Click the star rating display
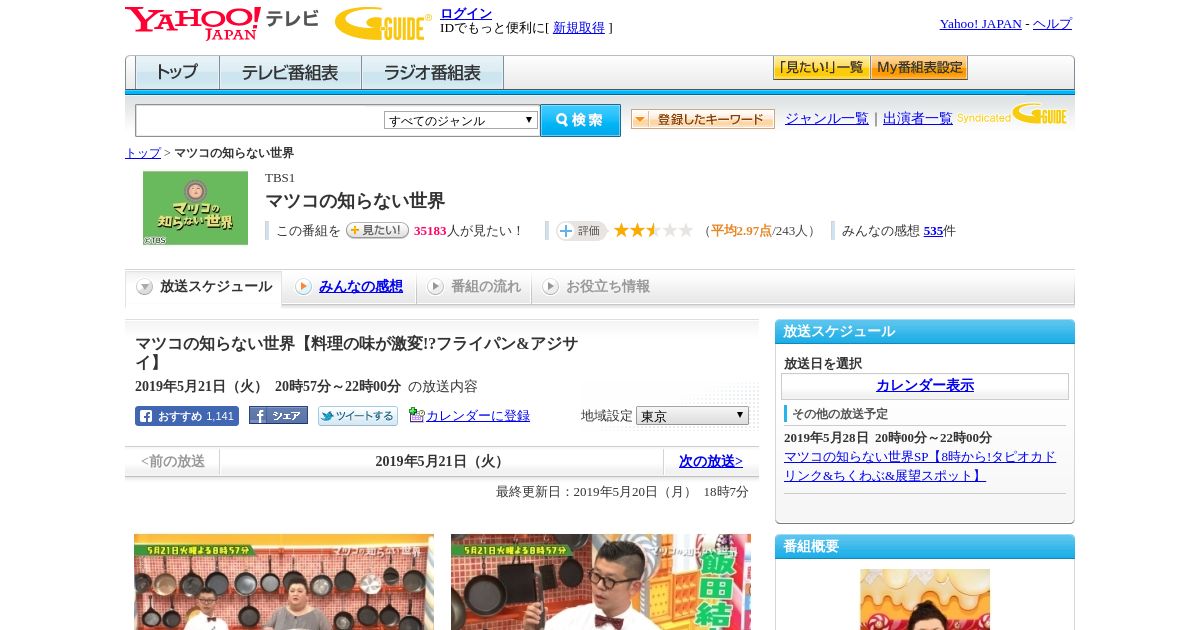 (653, 230)
